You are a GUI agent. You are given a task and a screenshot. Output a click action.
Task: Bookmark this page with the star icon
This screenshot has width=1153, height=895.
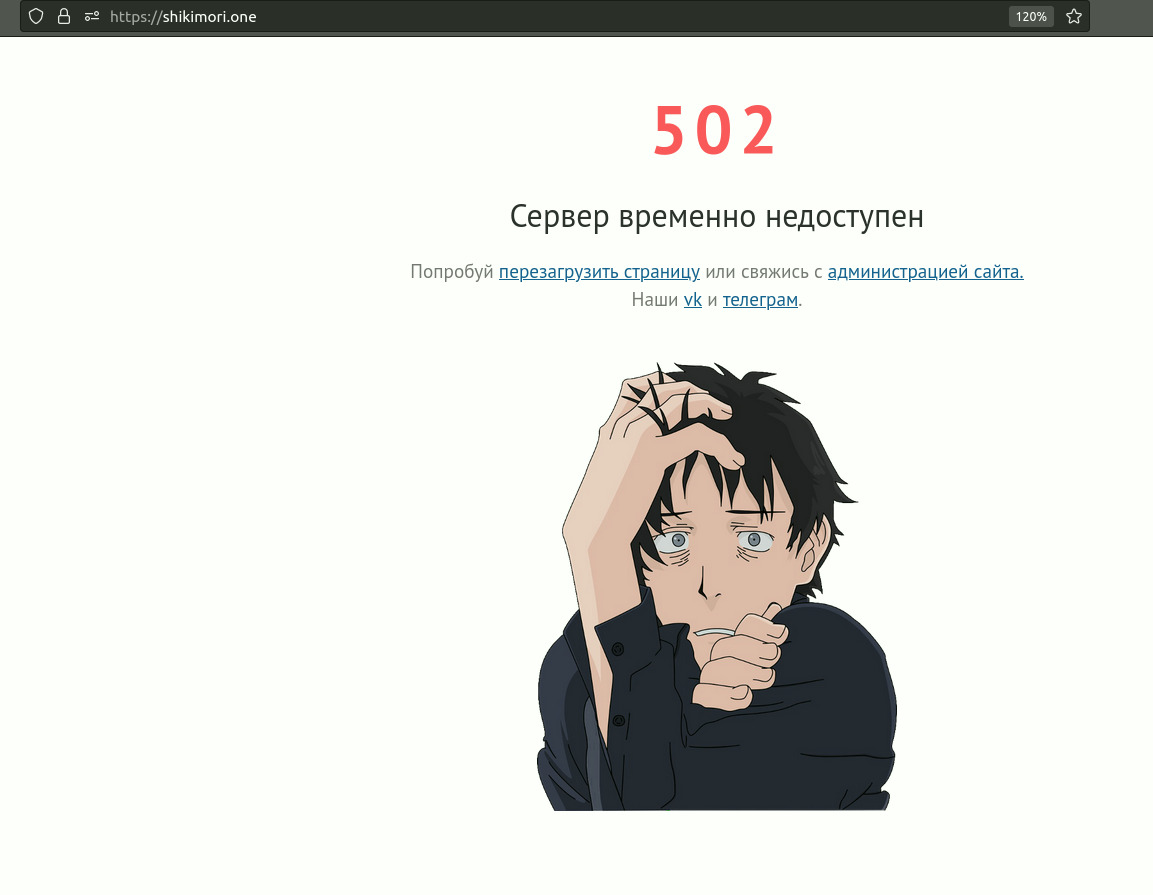(1074, 16)
